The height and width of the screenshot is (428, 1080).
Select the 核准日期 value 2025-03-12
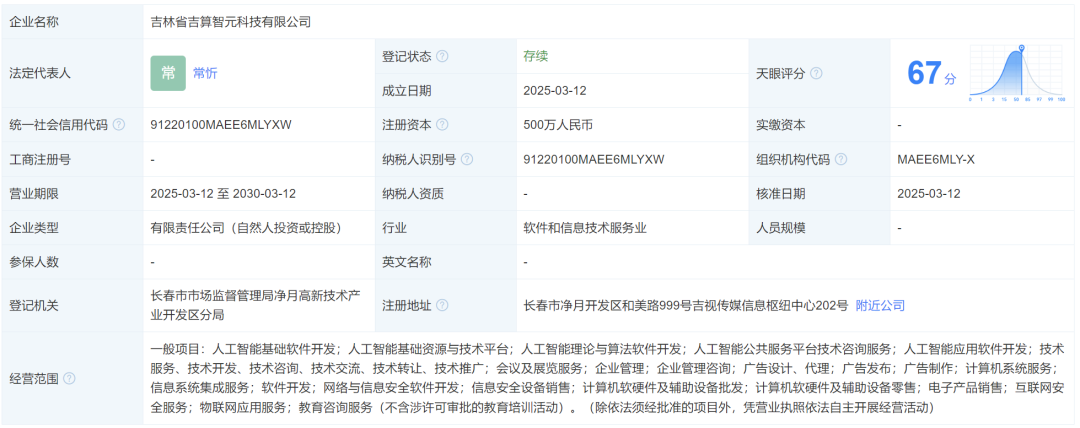929,194
